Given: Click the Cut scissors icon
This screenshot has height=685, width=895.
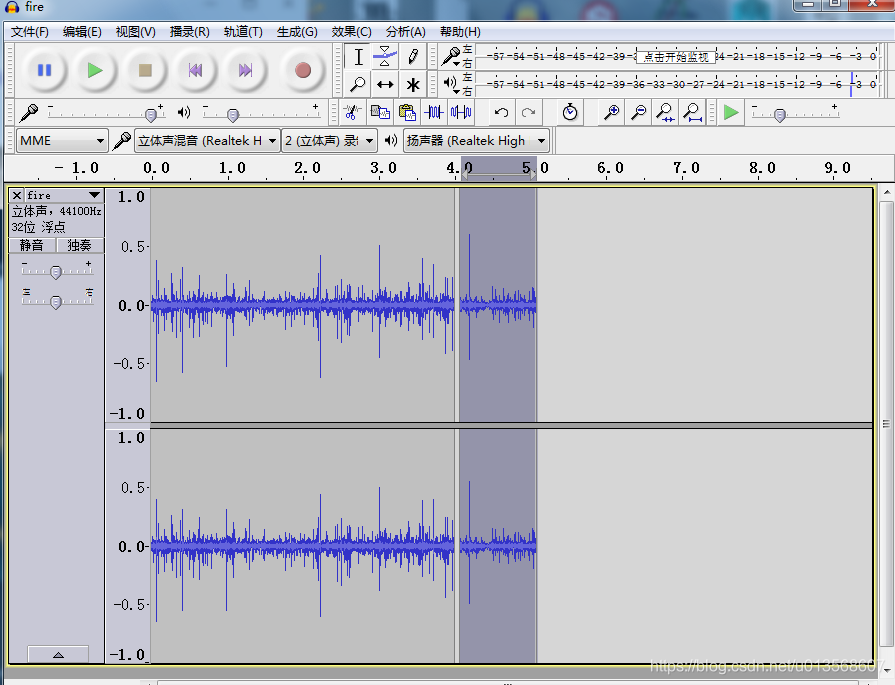Looking at the screenshot, I should click(x=352, y=112).
